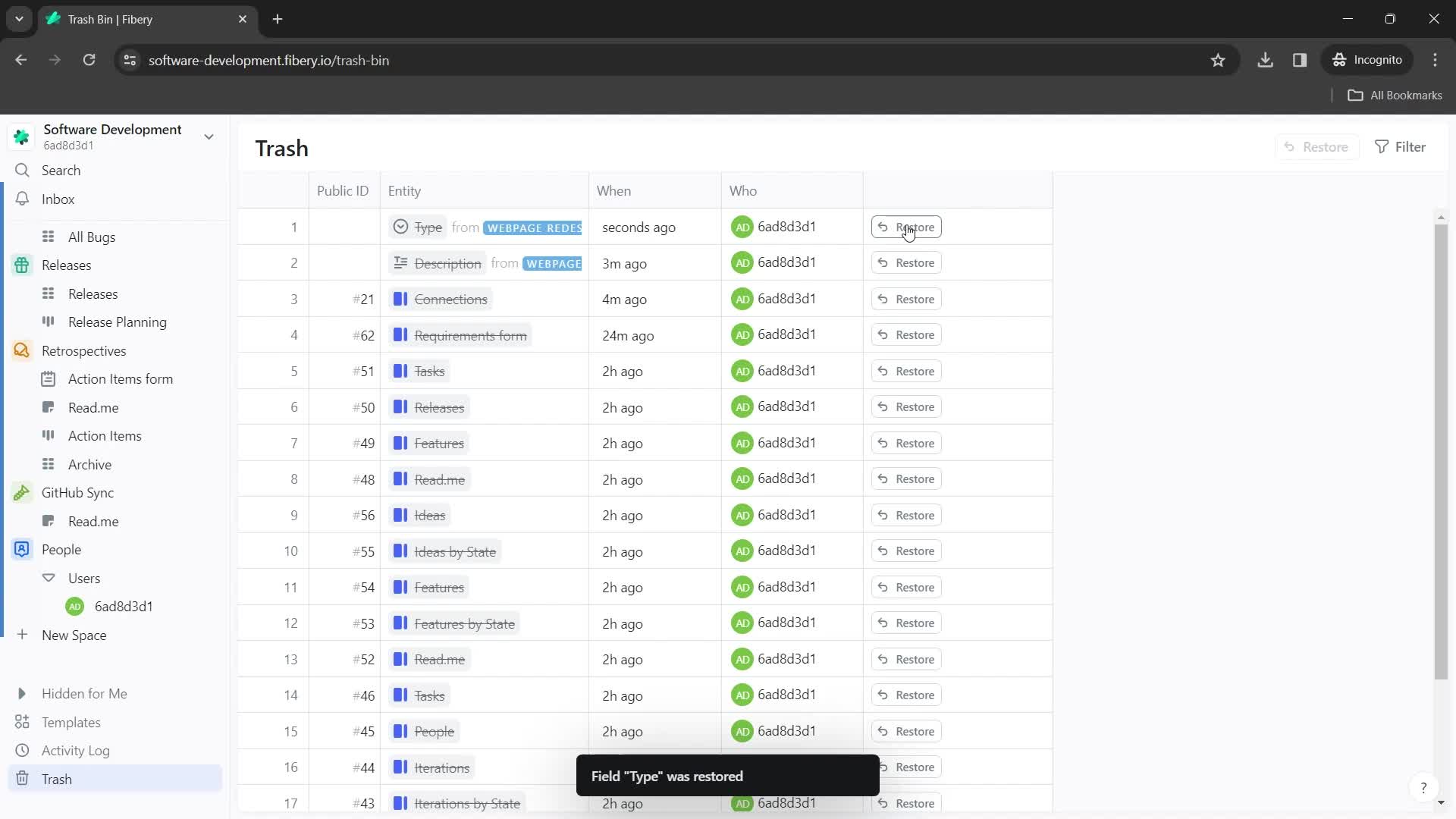Open Releases view under Releases space
Viewport: 1456px width, 819px height.
[x=93, y=294]
